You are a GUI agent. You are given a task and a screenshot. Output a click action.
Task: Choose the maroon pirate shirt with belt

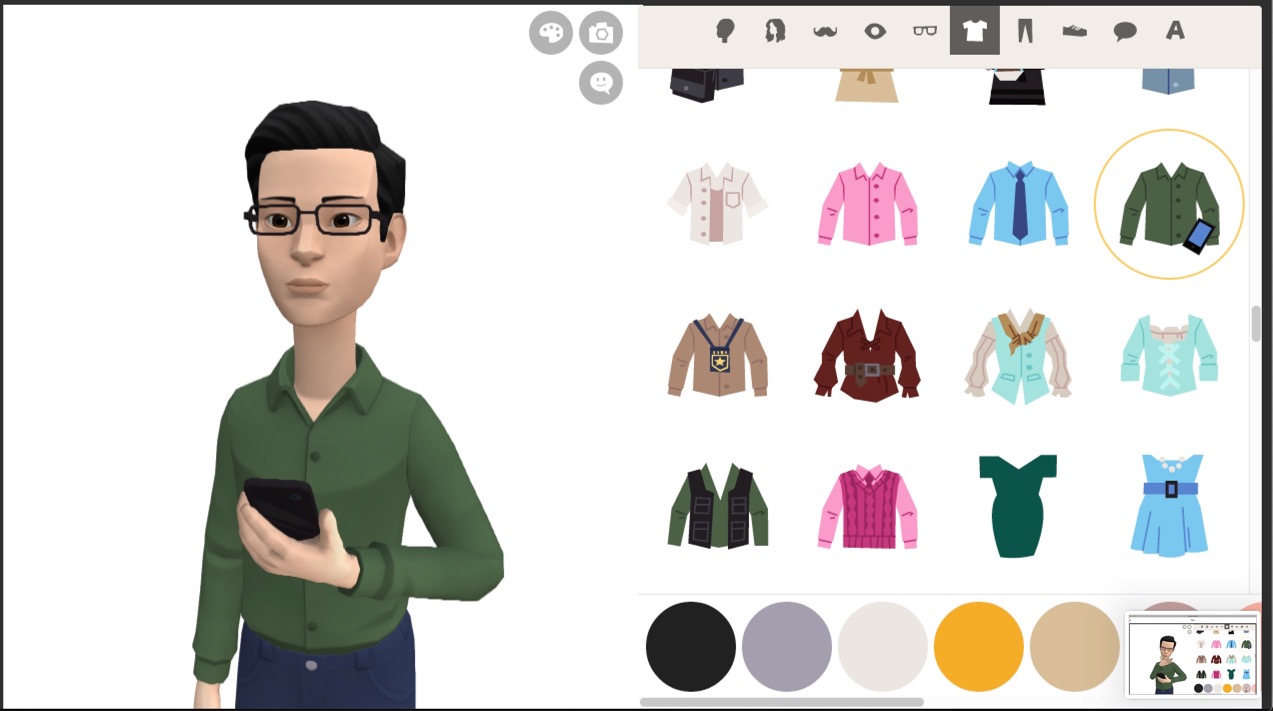tap(868, 355)
